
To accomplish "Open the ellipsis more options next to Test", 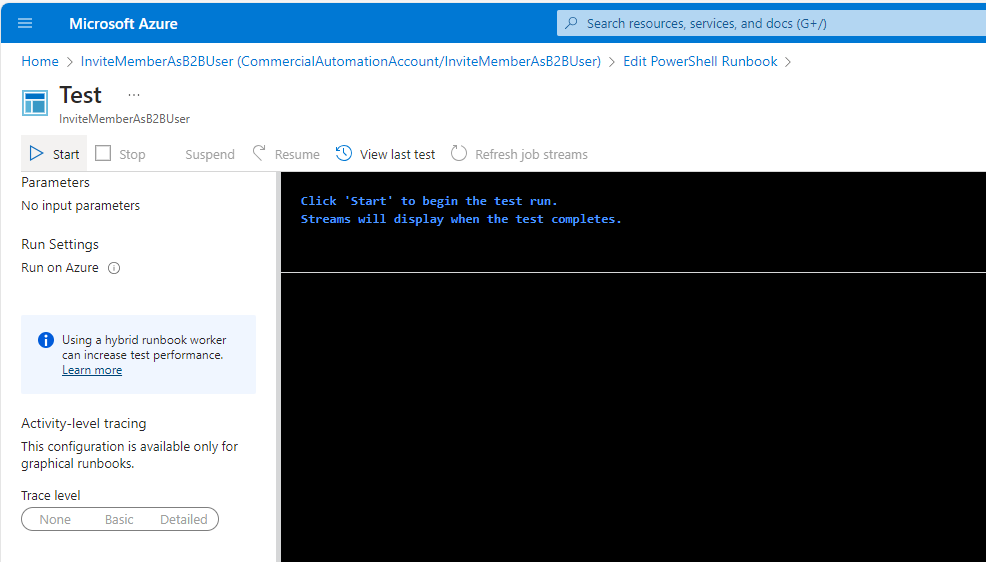I will point(134,95).
